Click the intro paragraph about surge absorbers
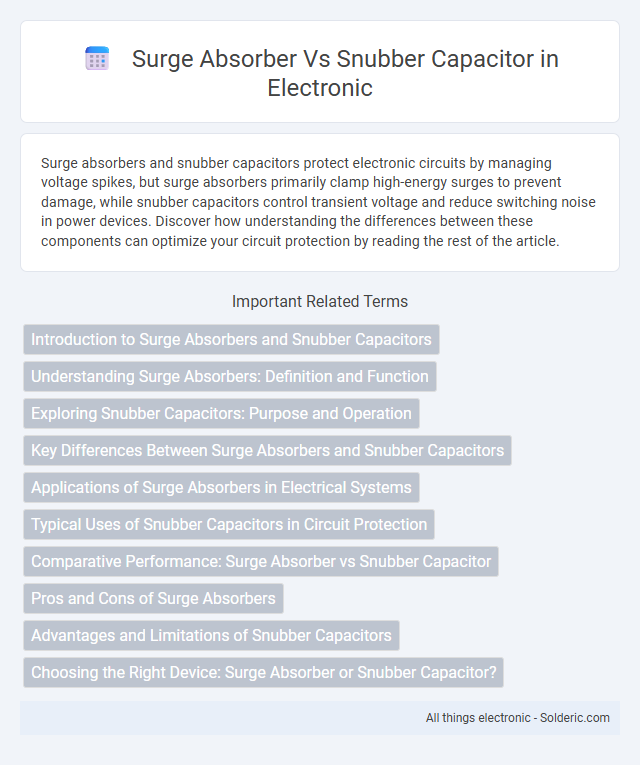Image resolution: width=640 pixels, height=765 pixels. point(318,202)
